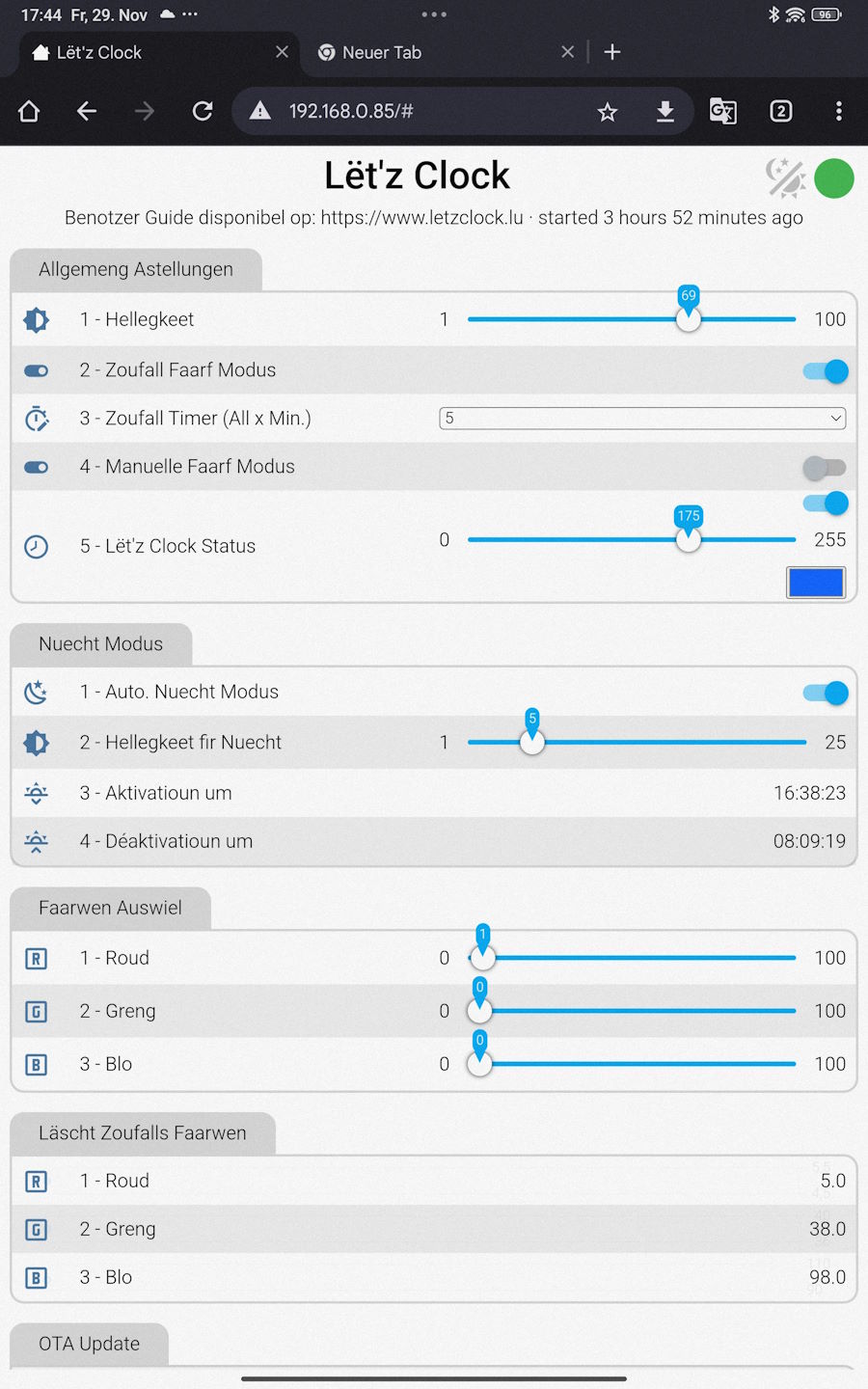
Task: Bookmark page with star icon
Action: 608,112
